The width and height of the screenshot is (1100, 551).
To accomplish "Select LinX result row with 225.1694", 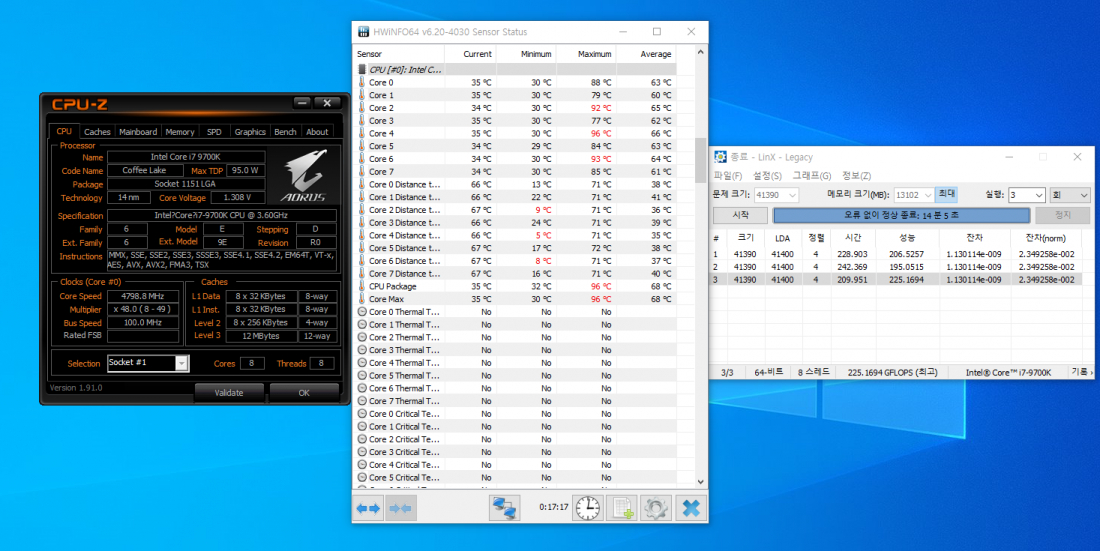I will (896, 279).
